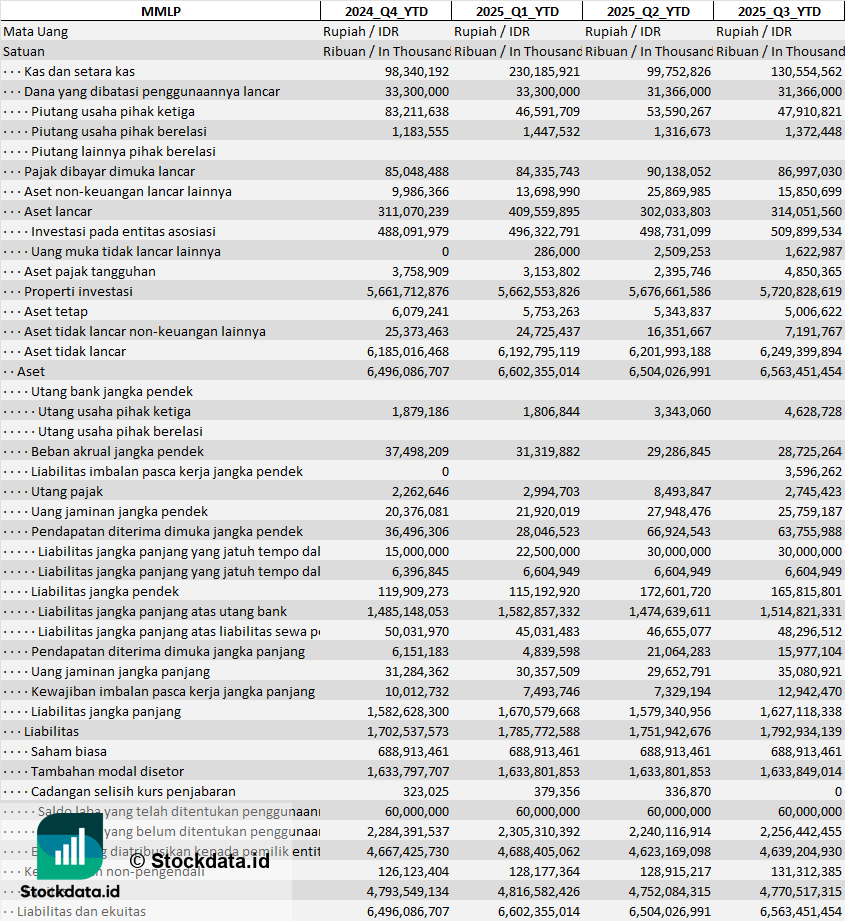Click the cell with value 3,596,262
Image resolution: width=845 pixels, height=921 pixels.
tap(813, 471)
